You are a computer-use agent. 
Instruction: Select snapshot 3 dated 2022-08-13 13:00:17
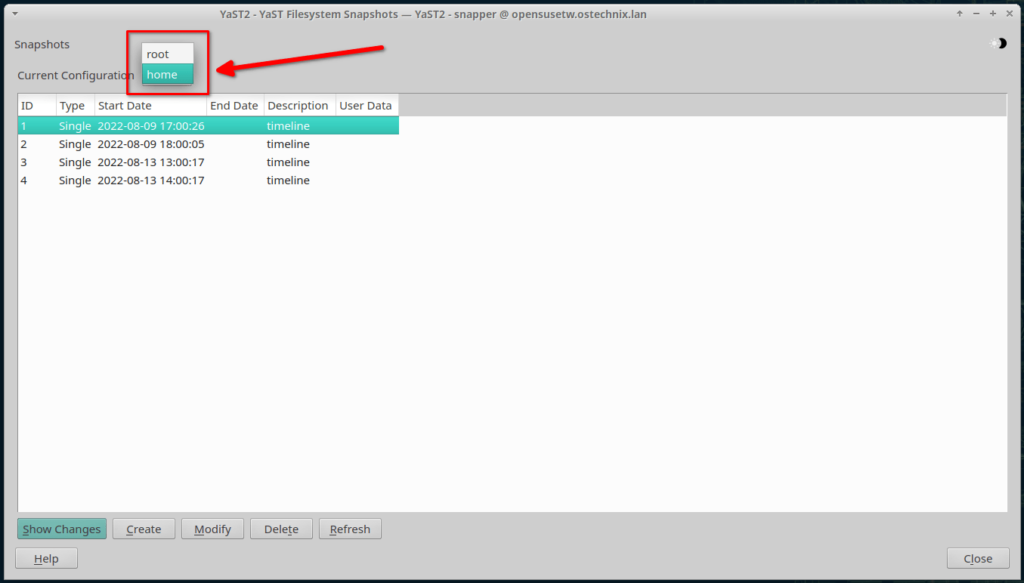150,162
